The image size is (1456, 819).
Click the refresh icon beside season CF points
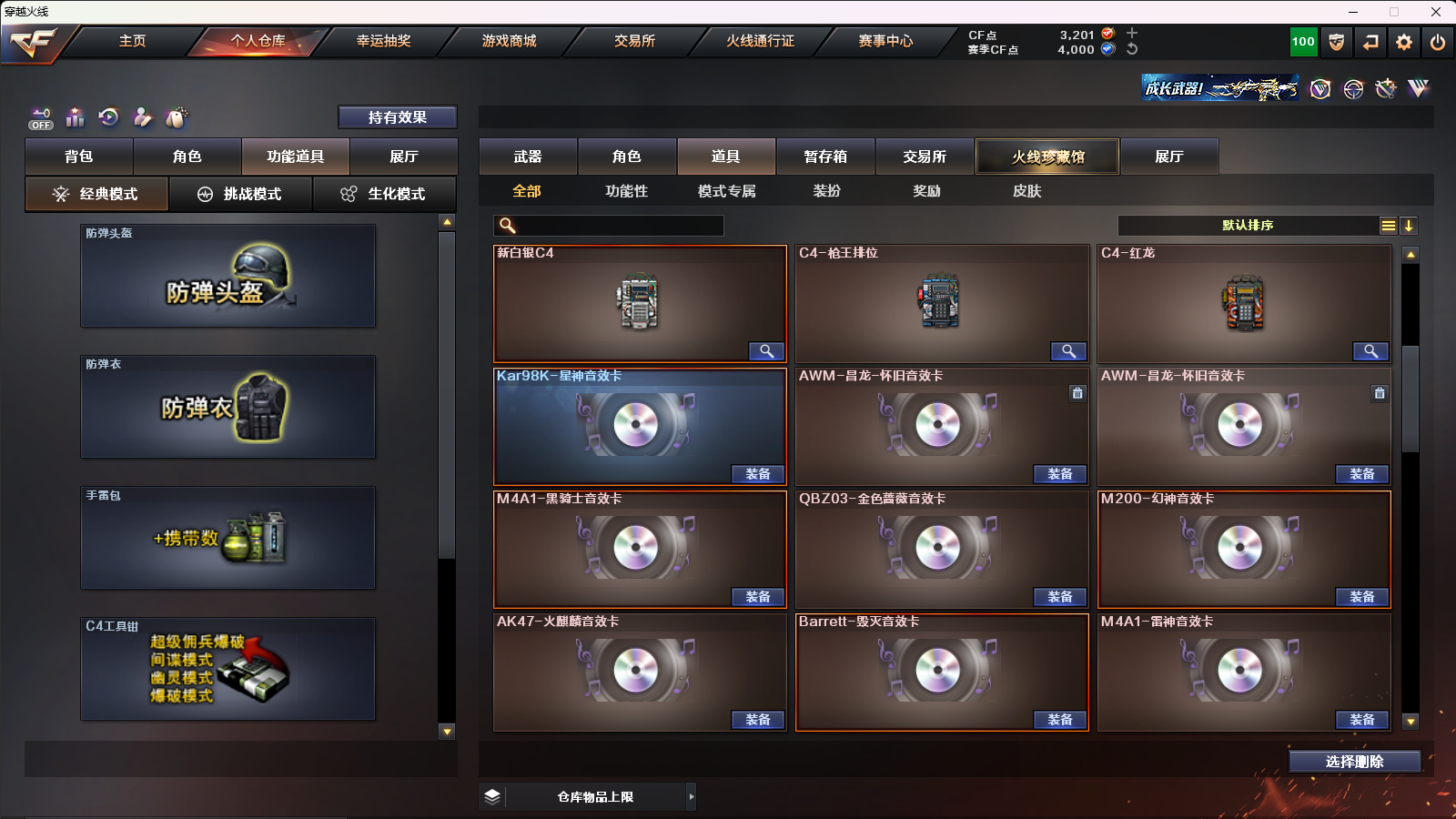(1132, 49)
